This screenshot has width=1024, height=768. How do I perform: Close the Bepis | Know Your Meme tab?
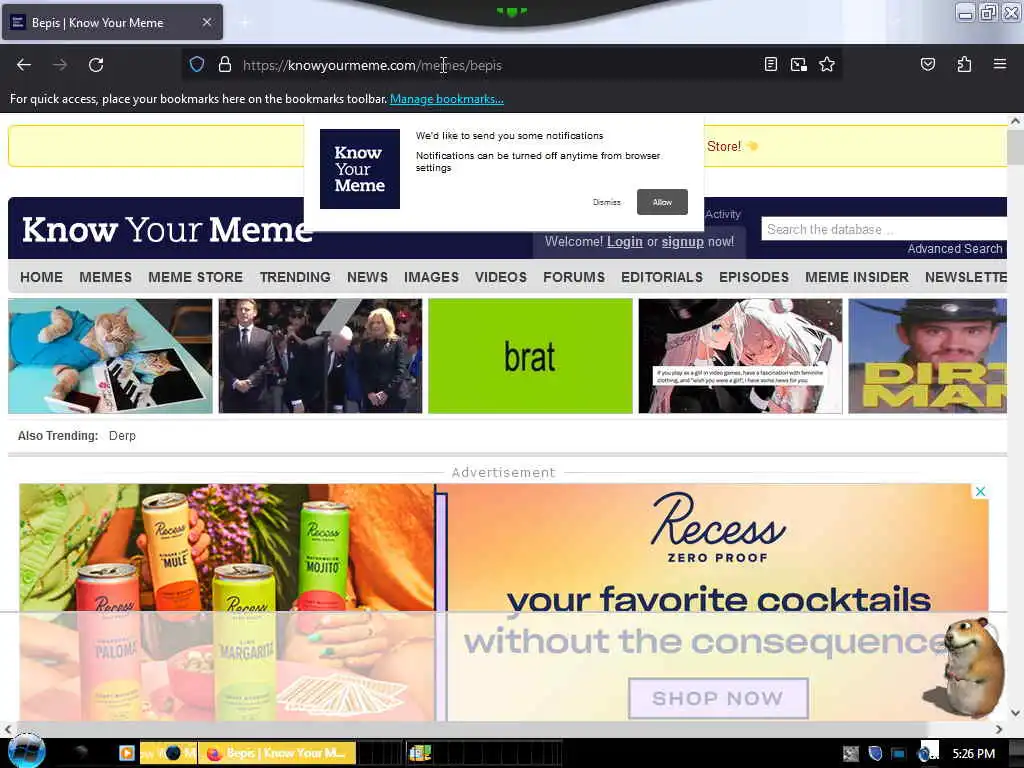(x=206, y=22)
